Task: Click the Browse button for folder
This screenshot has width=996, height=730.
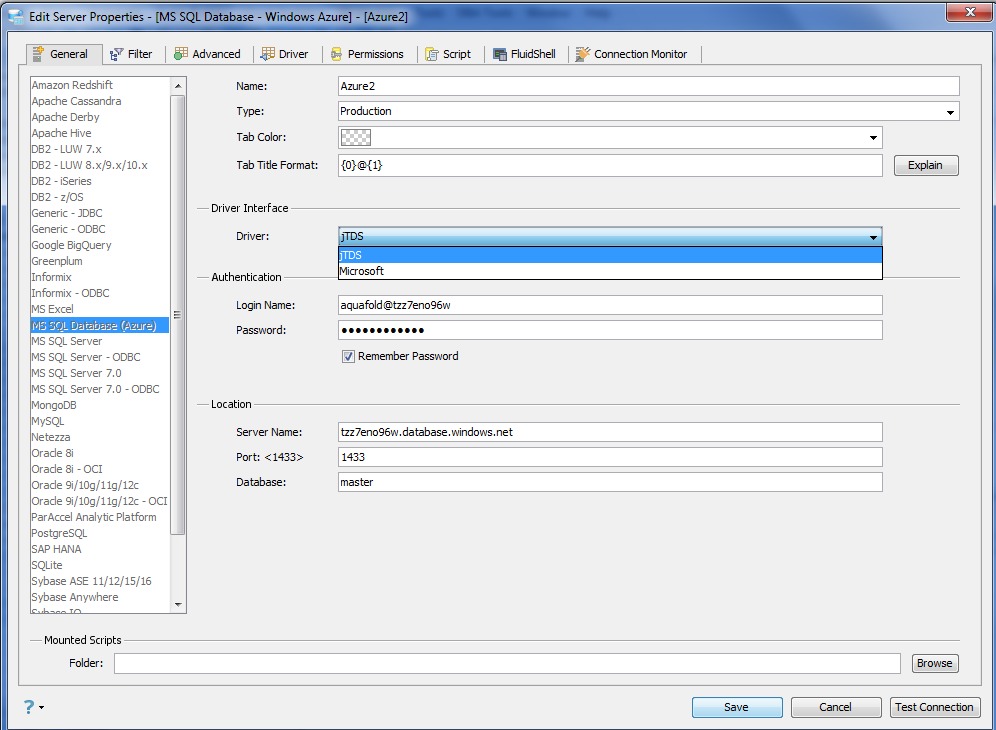Action: pos(934,663)
